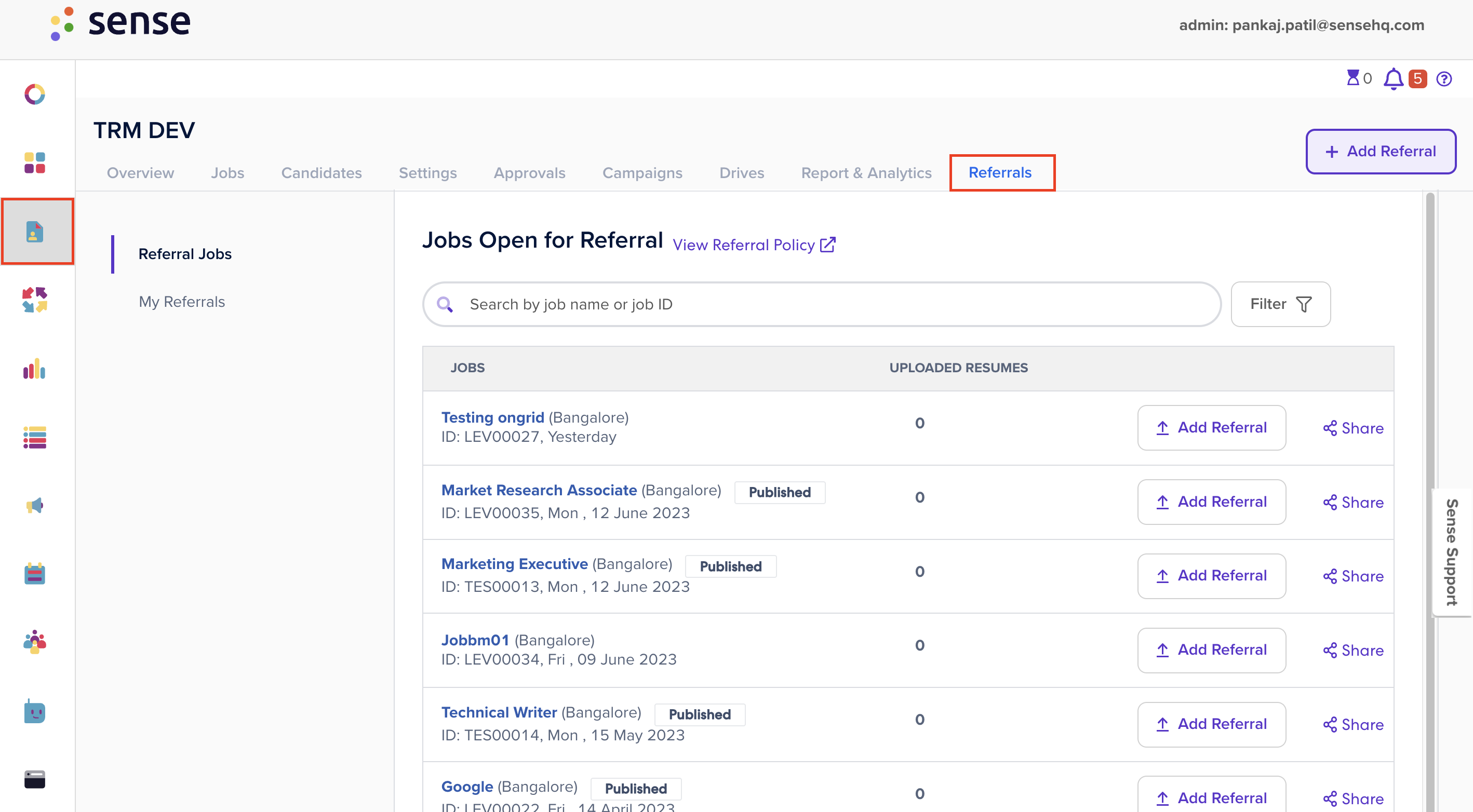This screenshot has height=812, width=1473.
Task: Click the hourglass pending counter icon
Action: coord(1353,78)
